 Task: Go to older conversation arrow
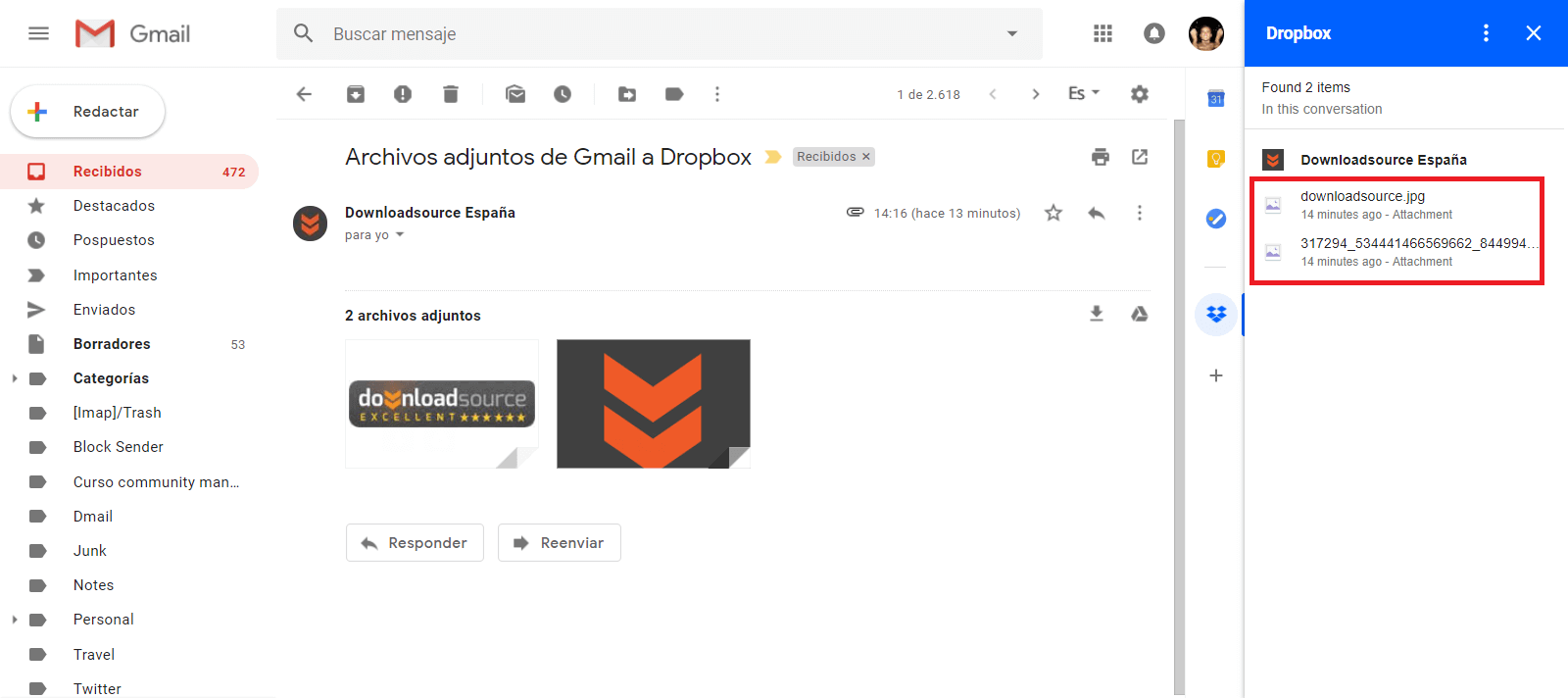point(1036,94)
